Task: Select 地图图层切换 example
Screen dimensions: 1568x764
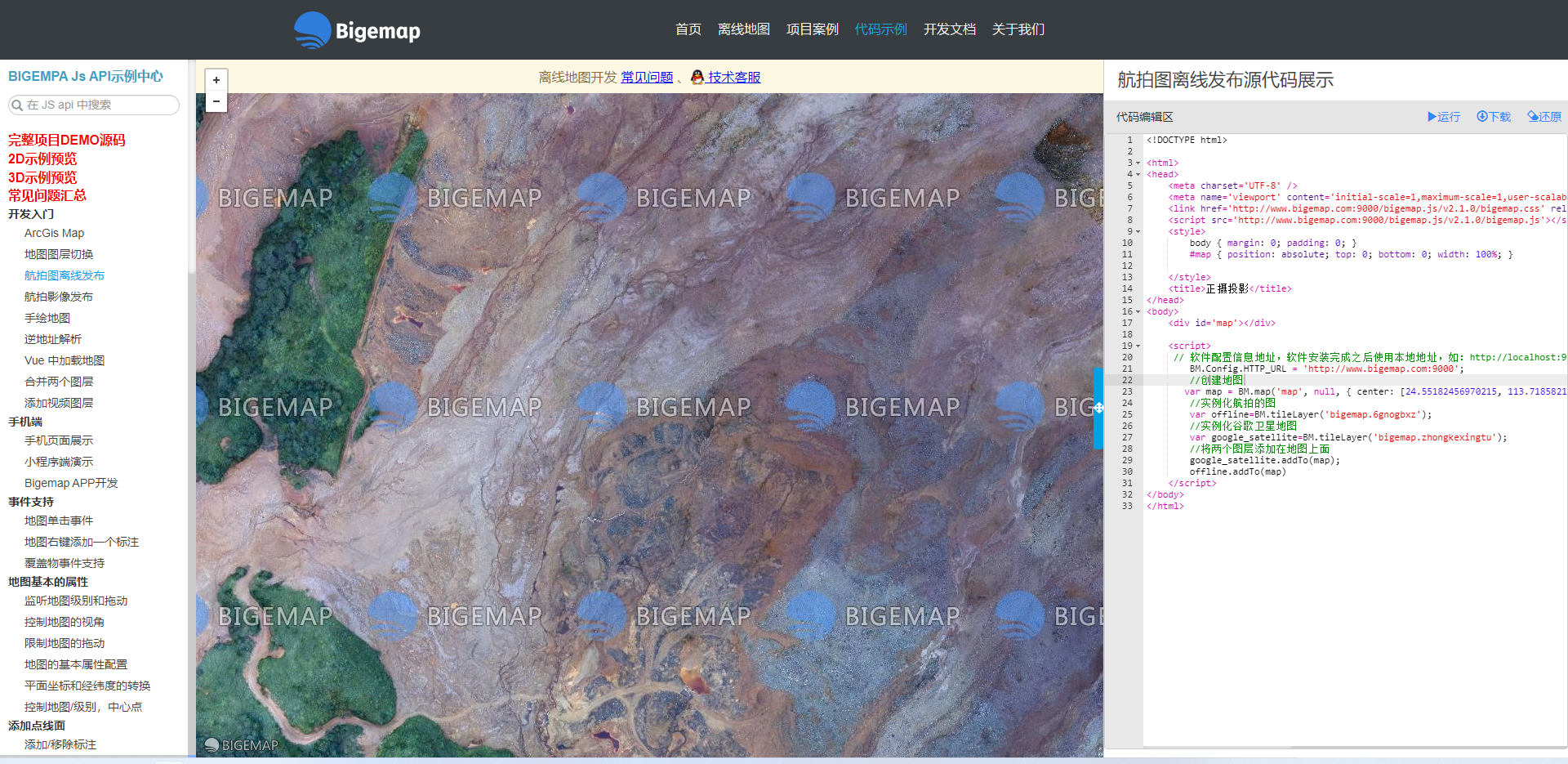Action: [59, 254]
